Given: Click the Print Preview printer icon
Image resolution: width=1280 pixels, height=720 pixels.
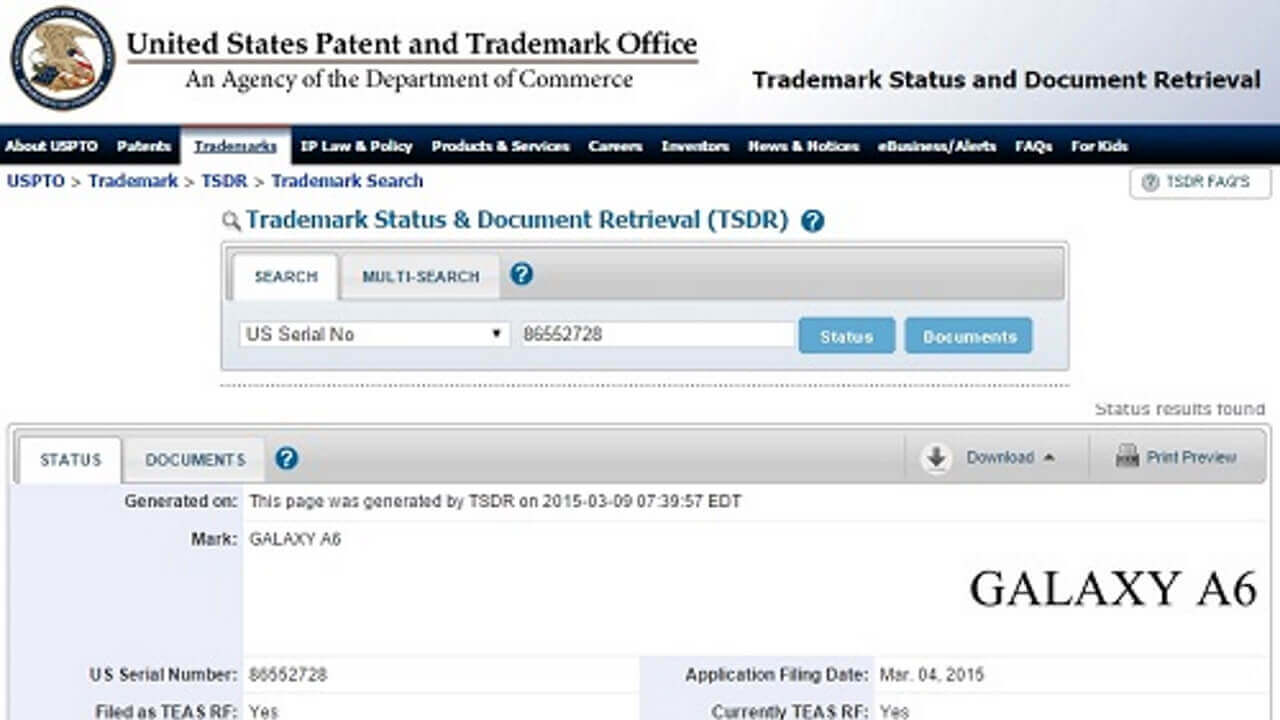Looking at the screenshot, I should tap(1127, 457).
